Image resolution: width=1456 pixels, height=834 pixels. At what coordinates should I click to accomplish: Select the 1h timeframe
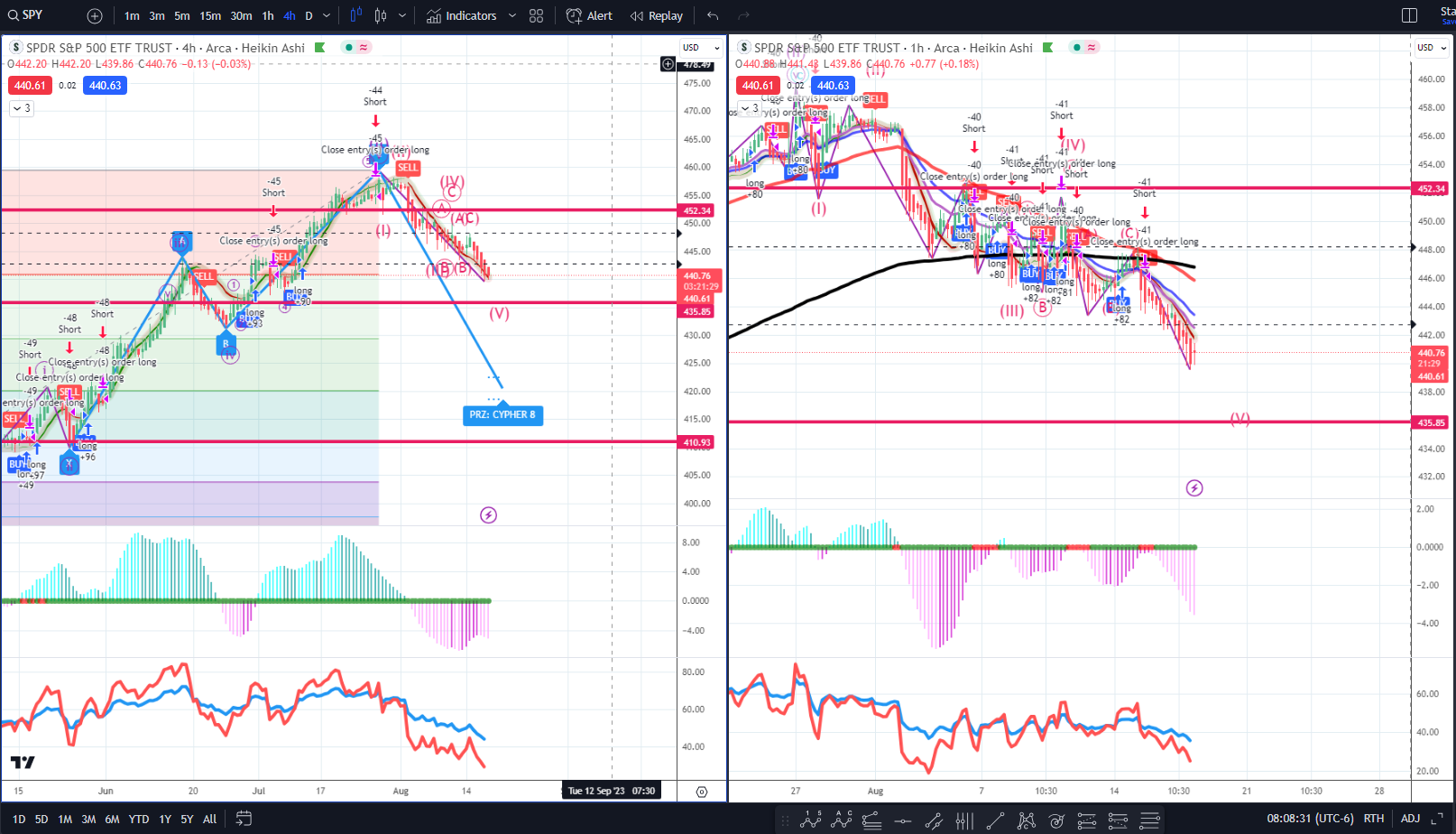[268, 15]
